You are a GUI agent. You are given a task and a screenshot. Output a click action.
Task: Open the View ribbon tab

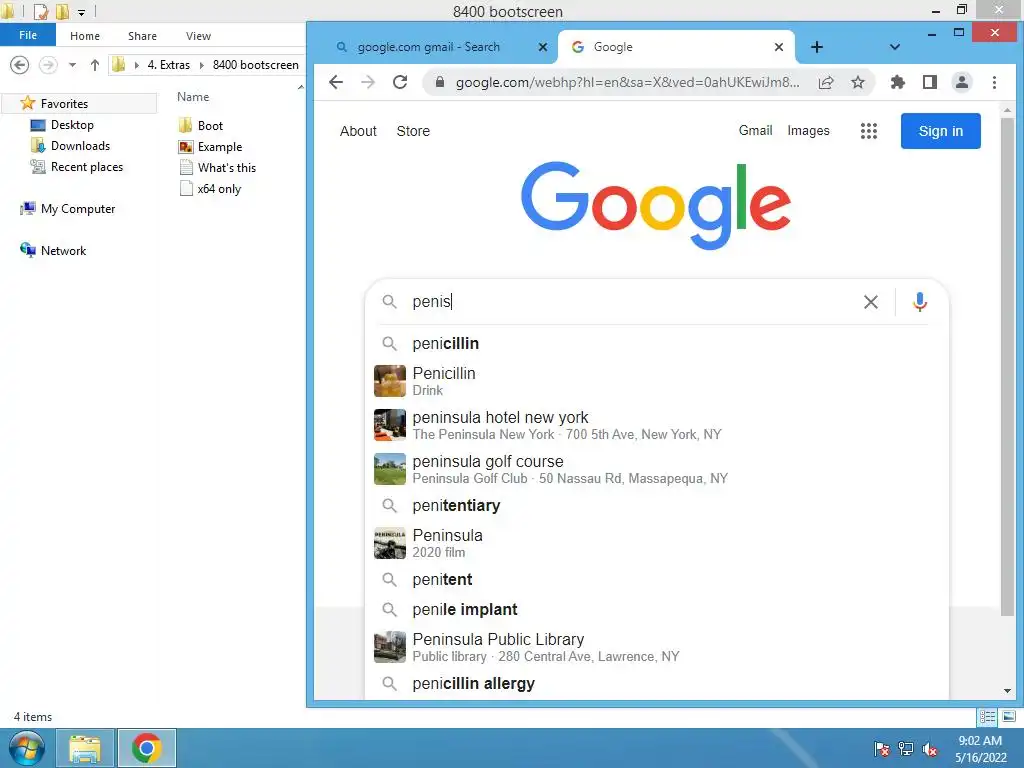tap(198, 36)
